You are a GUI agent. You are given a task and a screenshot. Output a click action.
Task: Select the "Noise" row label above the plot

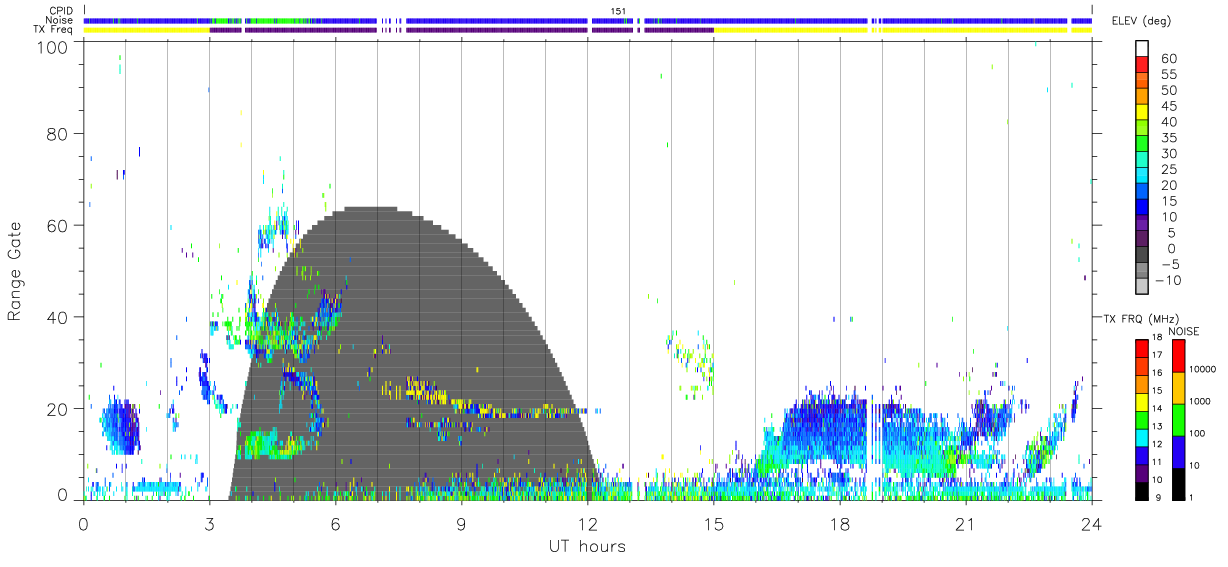click(60, 20)
